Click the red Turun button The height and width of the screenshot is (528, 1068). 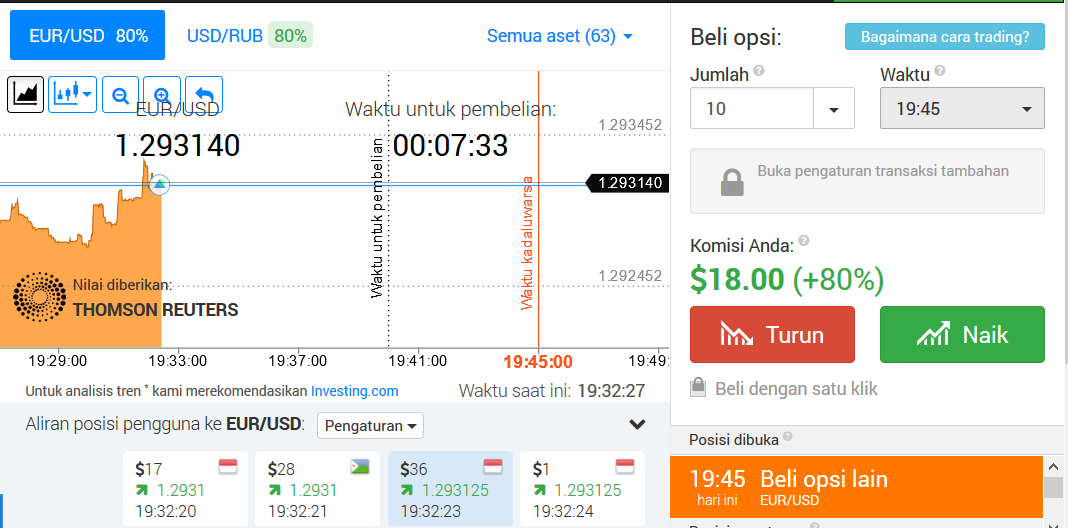pyautogui.click(x=772, y=335)
